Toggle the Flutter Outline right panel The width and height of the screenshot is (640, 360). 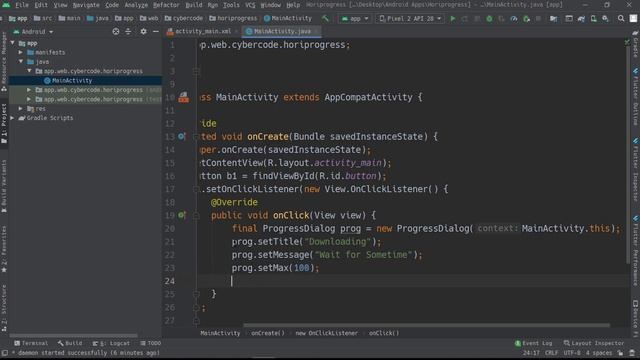(636, 97)
